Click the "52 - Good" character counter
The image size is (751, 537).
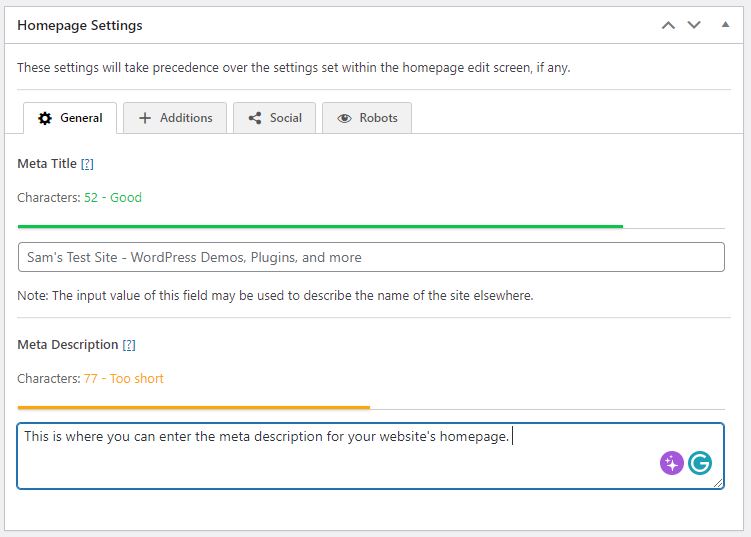(x=113, y=198)
